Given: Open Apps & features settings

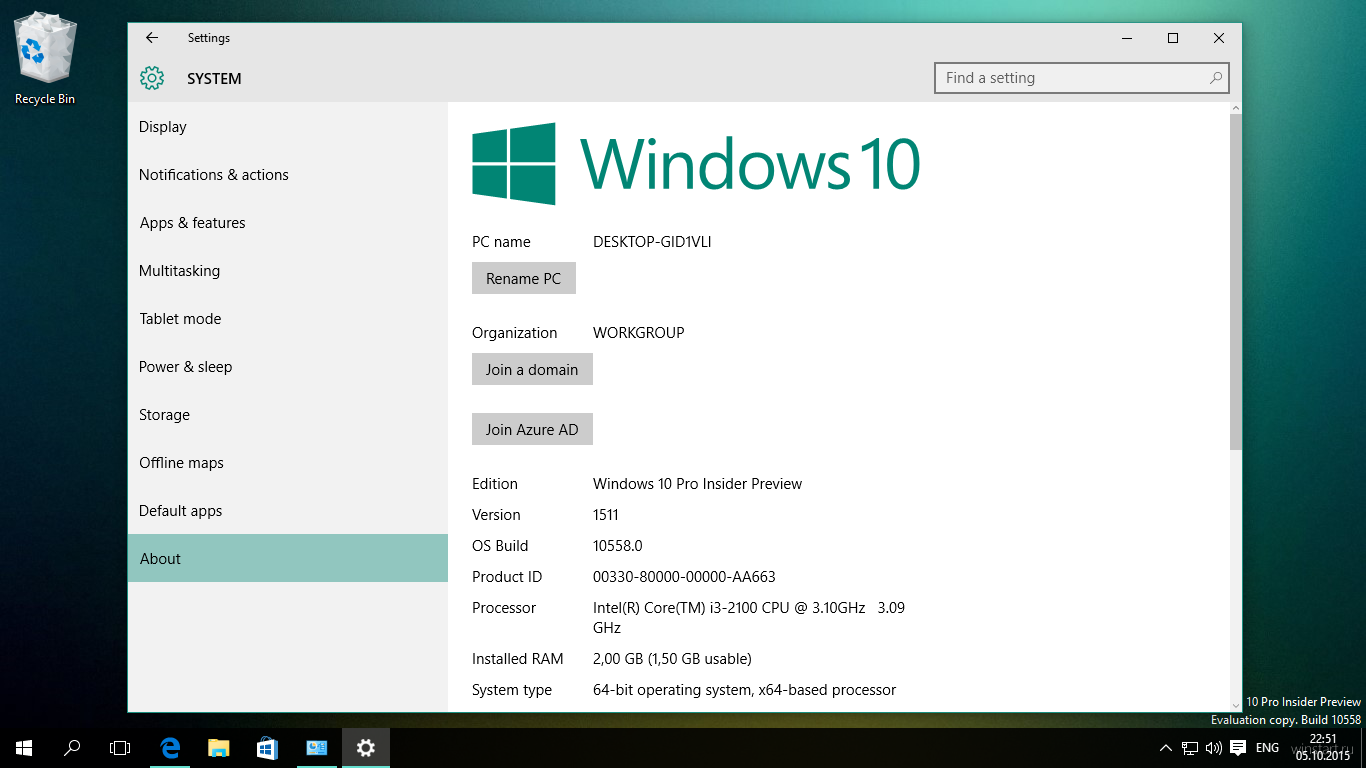Looking at the screenshot, I should click(x=288, y=223).
